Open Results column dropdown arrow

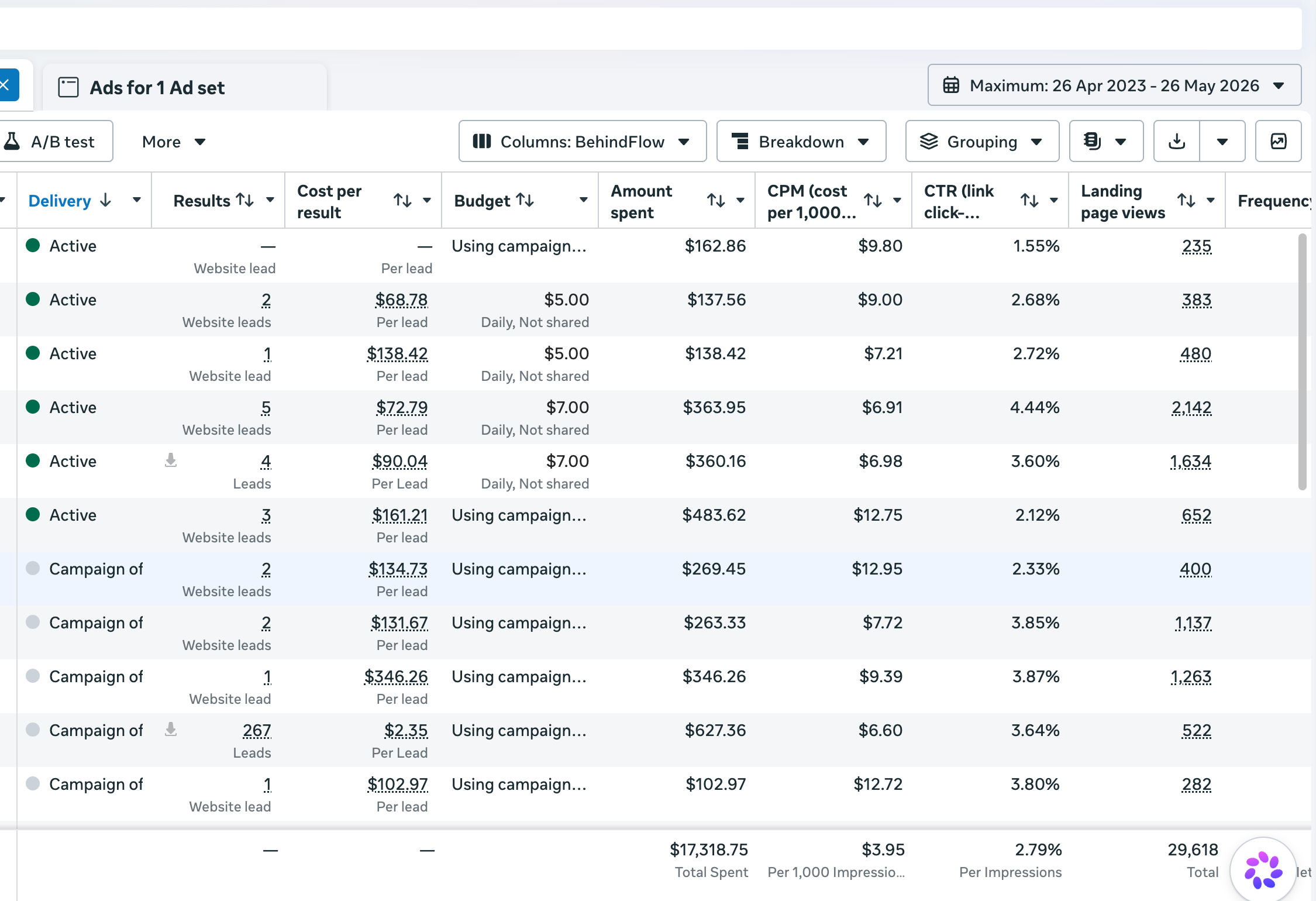(270, 200)
